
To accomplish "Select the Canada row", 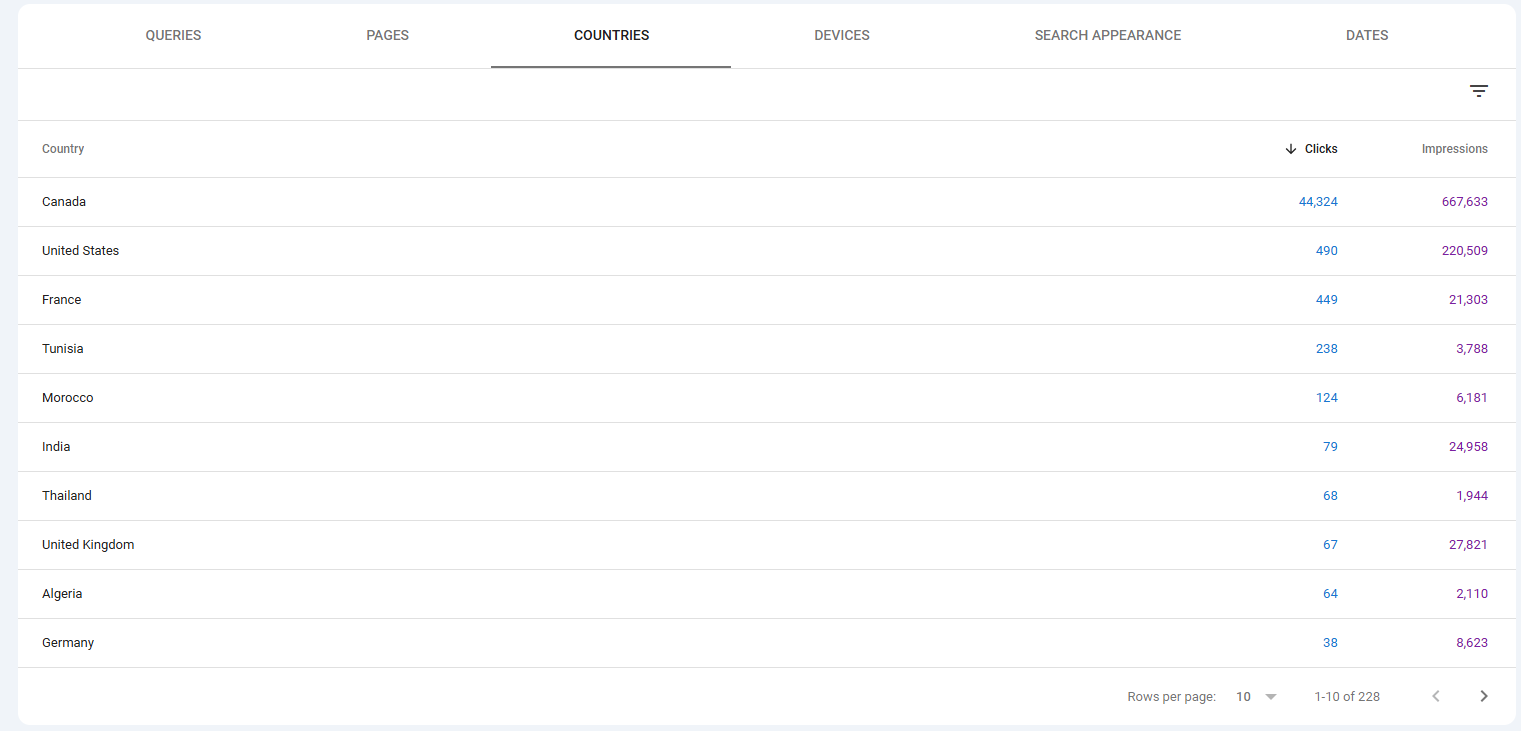I will tap(64, 202).
